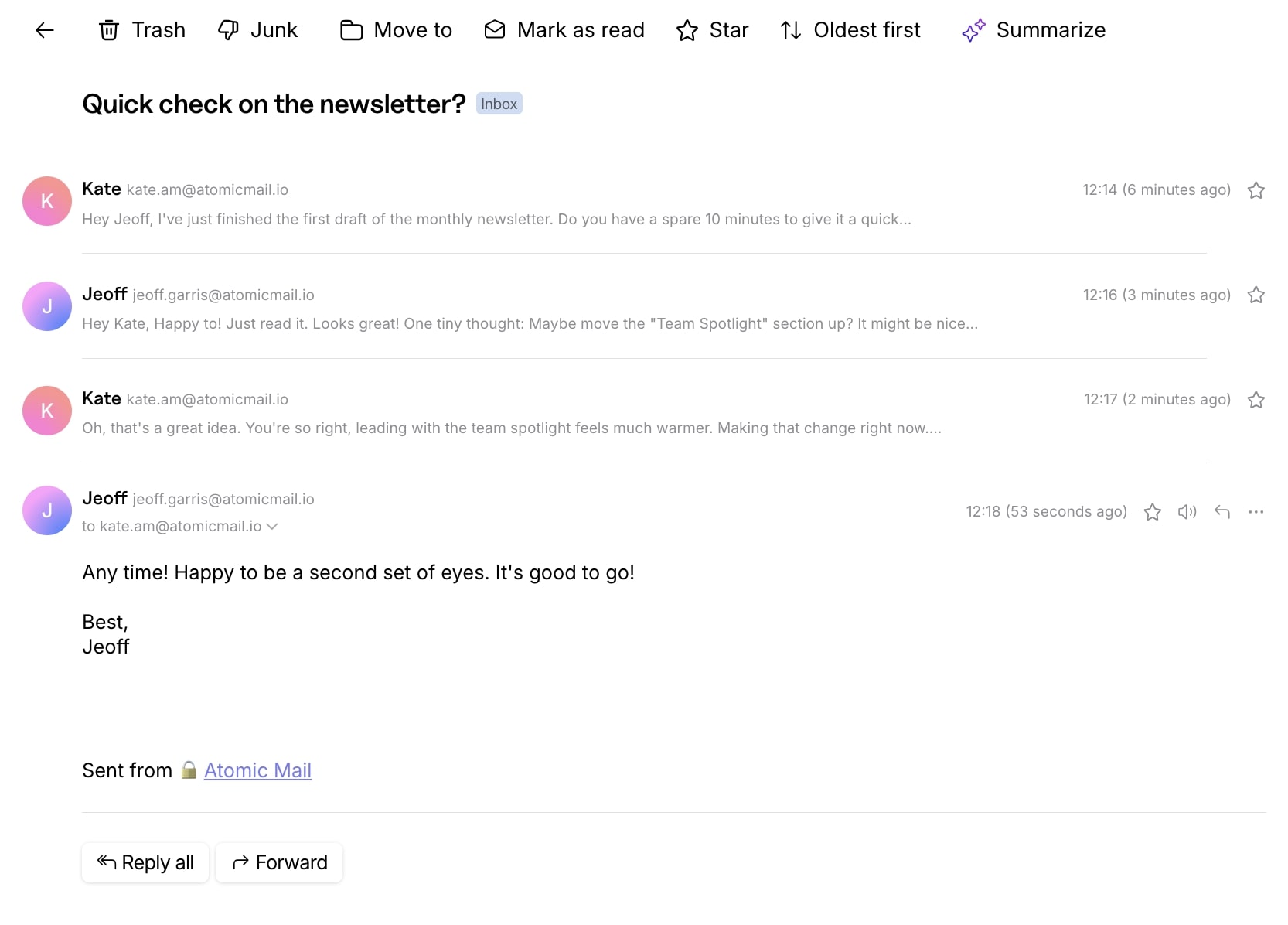This screenshot has width=1288, height=925.
Task: Open more options on Jeoff's latest message
Action: tap(1256, 512)
